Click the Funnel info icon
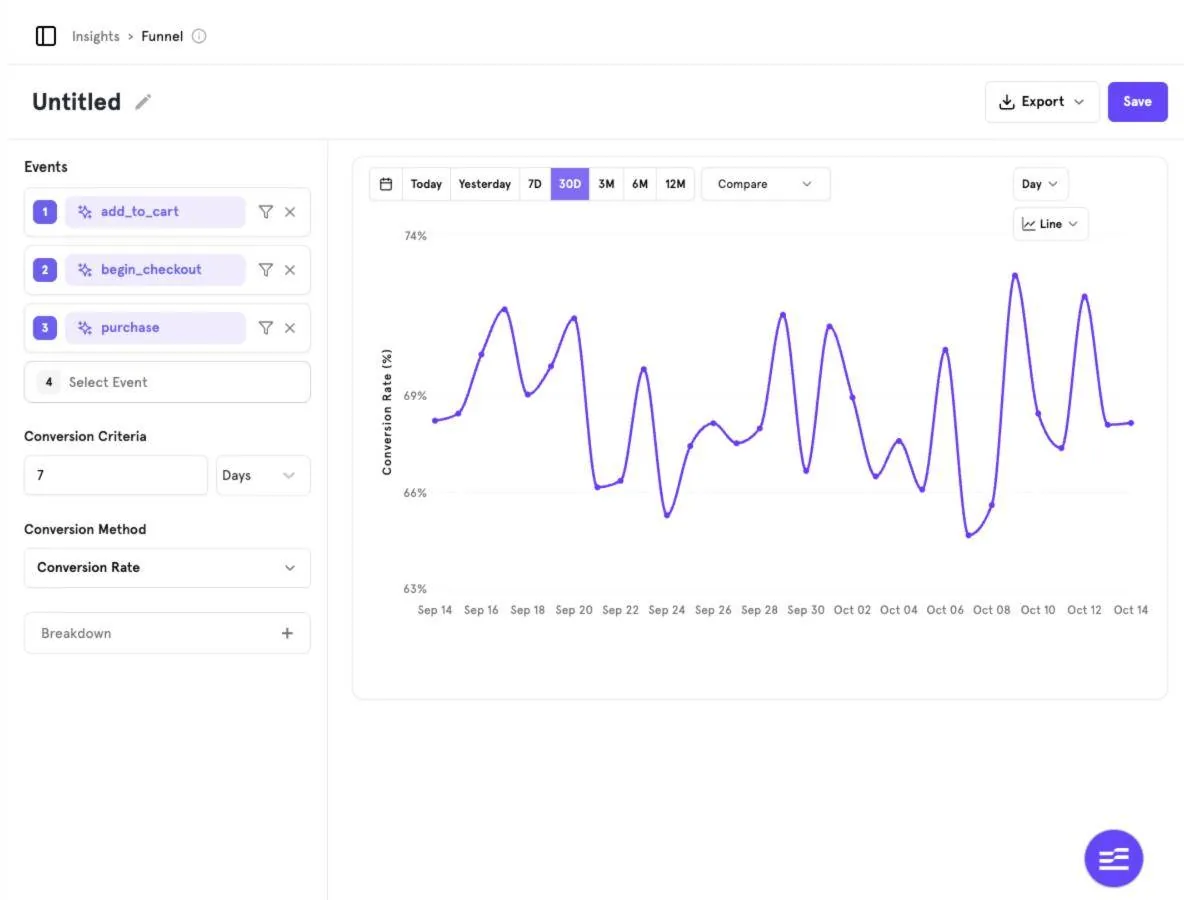 coord(199,36)
